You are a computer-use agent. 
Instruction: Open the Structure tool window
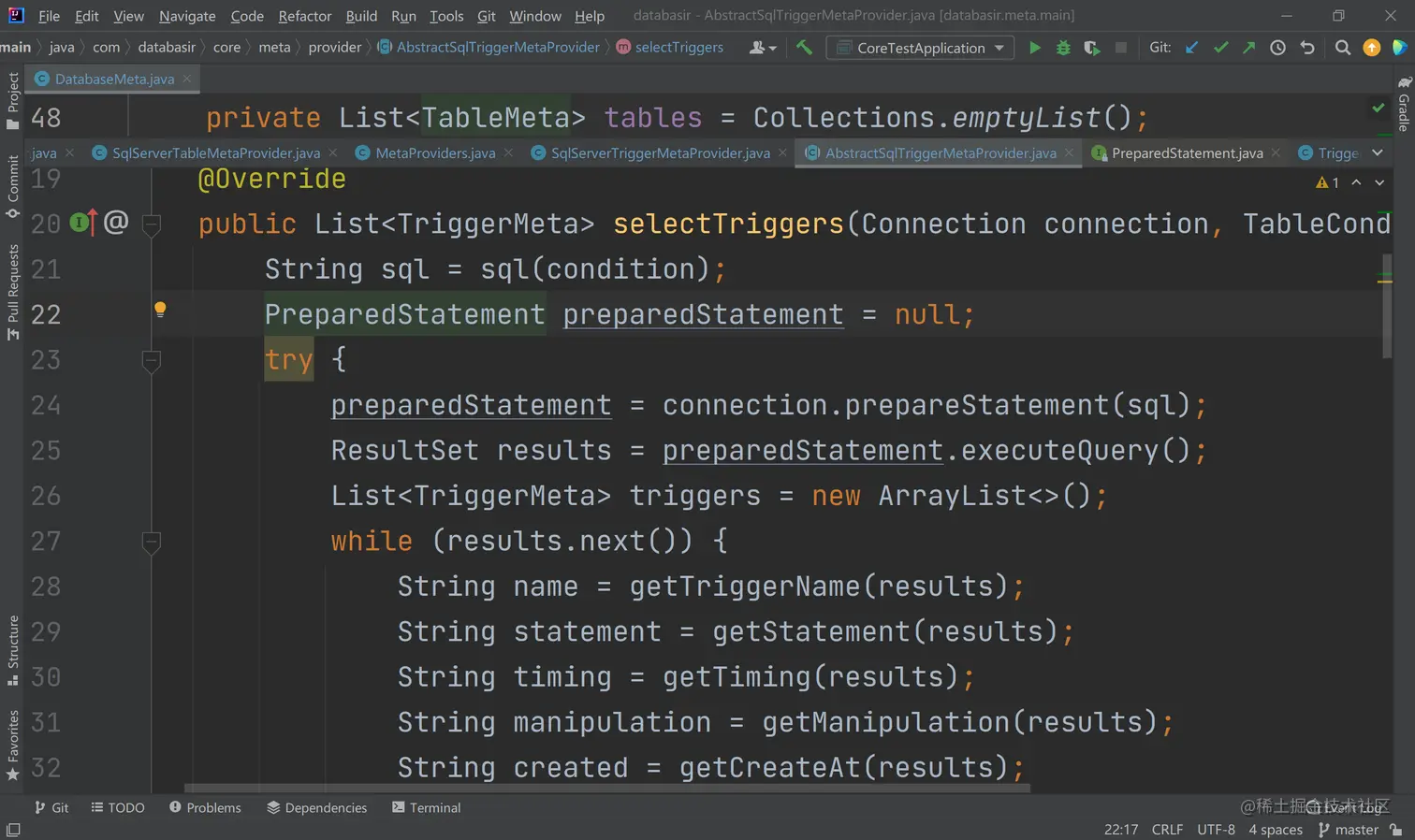[12, 650]
